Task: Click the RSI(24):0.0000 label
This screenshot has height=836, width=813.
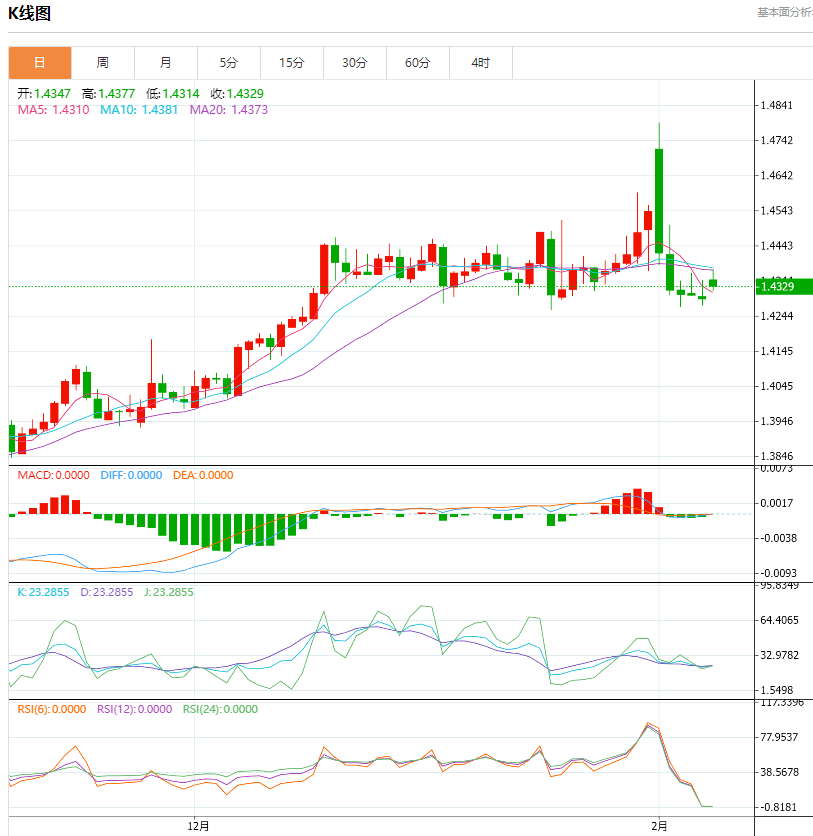Action: (x=220, y=709)
